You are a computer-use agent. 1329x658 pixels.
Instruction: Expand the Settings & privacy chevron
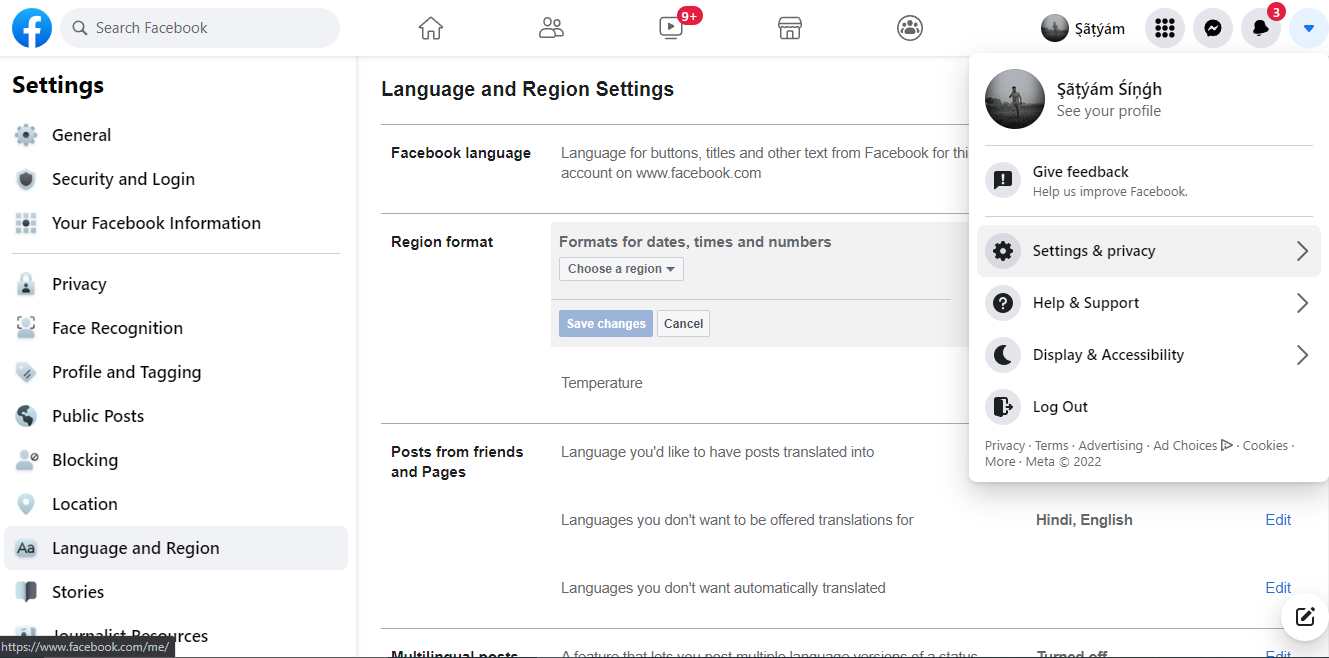point(1302,251)
